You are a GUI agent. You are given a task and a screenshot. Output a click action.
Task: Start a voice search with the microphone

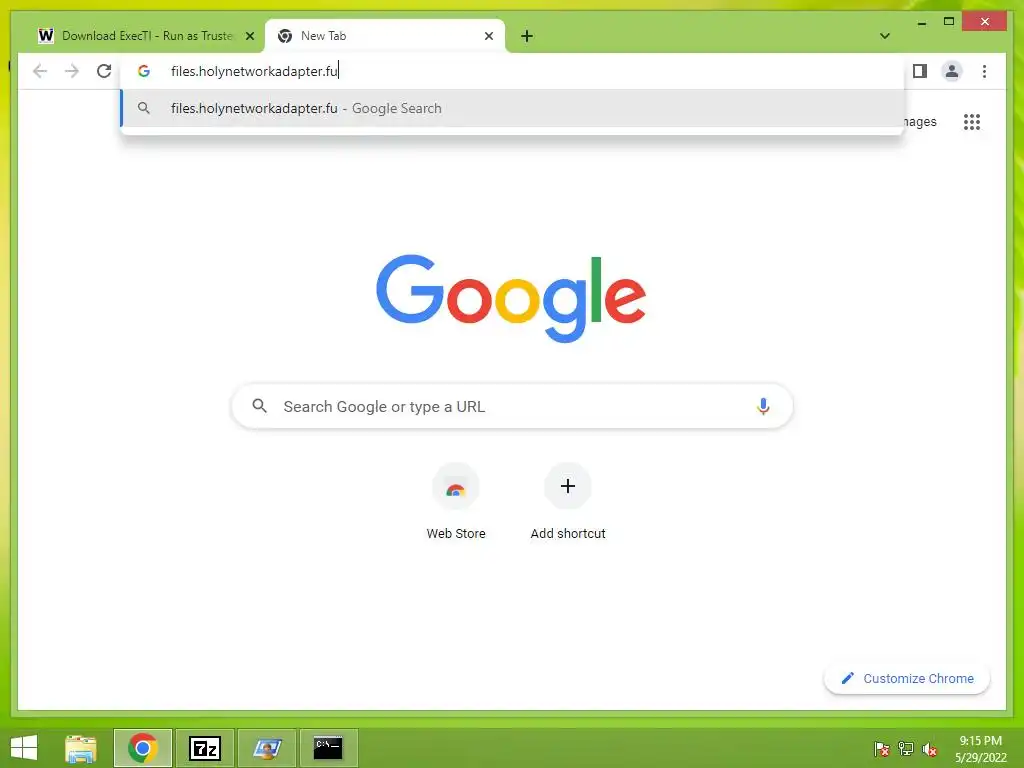(763, 406)
